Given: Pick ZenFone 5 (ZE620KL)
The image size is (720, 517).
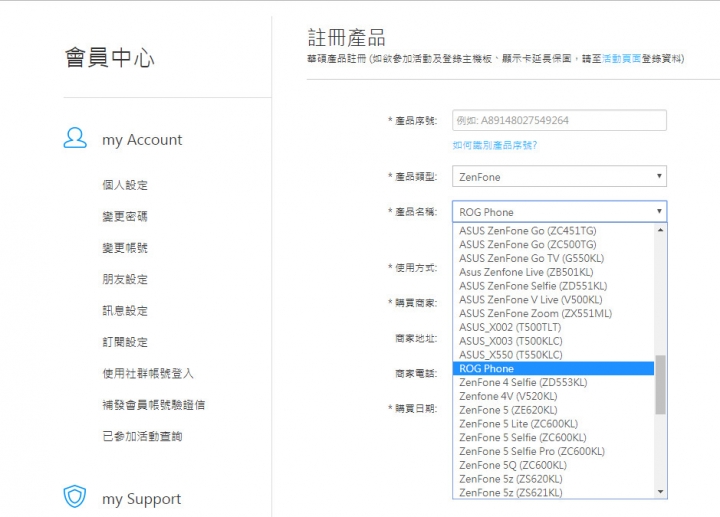Looking at the screenshot, I should [x=553, y=410].
